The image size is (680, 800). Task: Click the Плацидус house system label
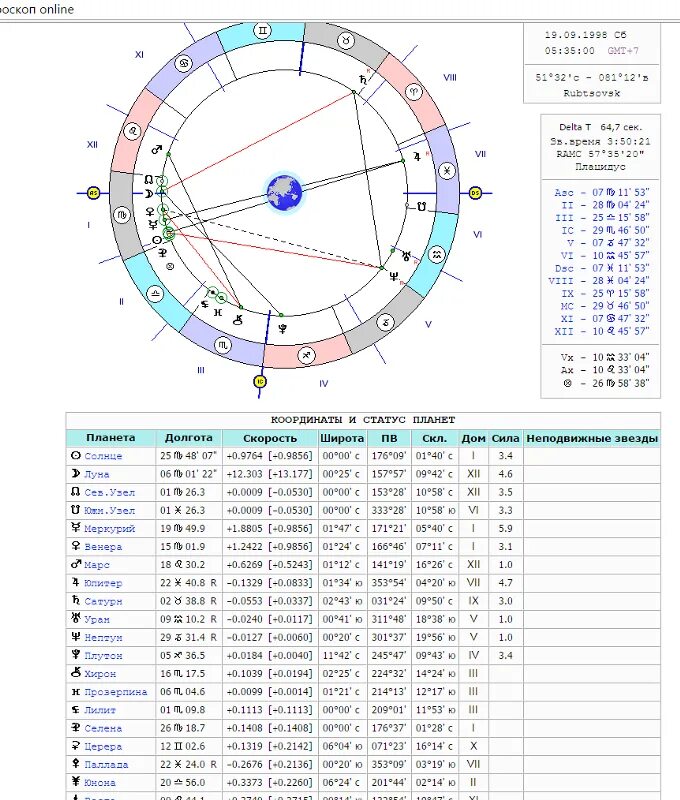(600, 167)
